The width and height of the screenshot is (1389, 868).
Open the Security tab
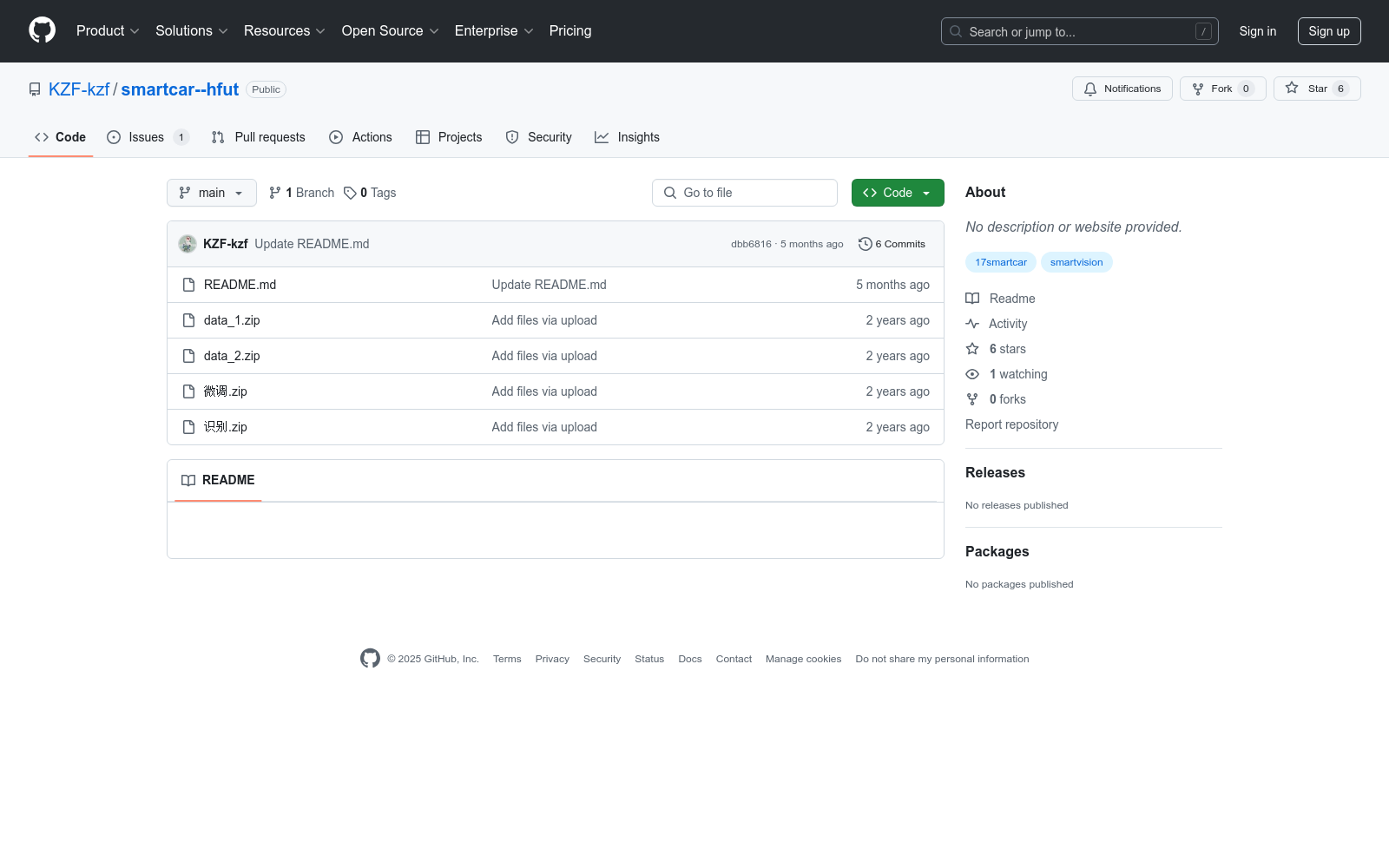click(x=539, y=137)
